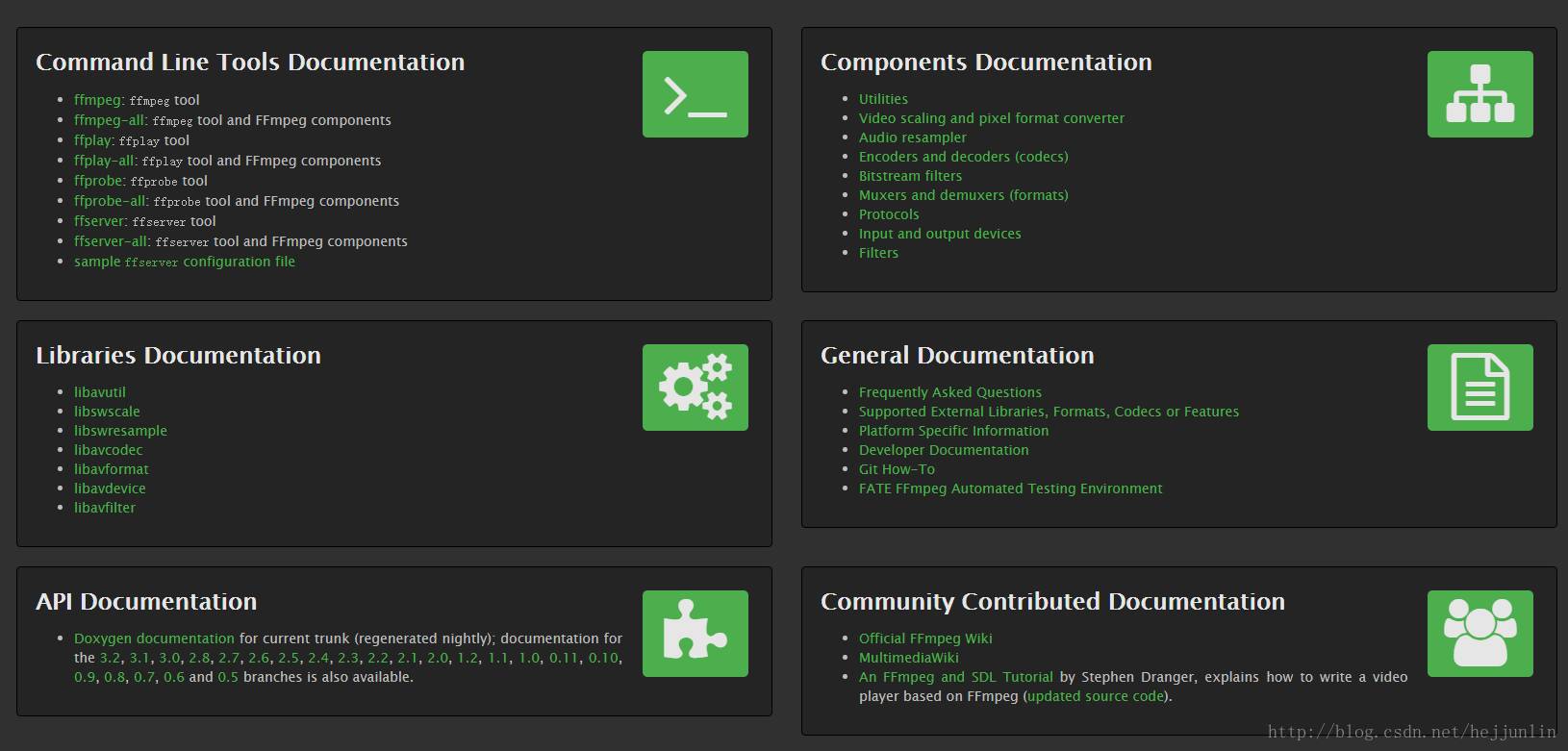Open API docs for branch 0.9
The height and width of the screenshot is (751, 1568).
(x=85, y=677)
